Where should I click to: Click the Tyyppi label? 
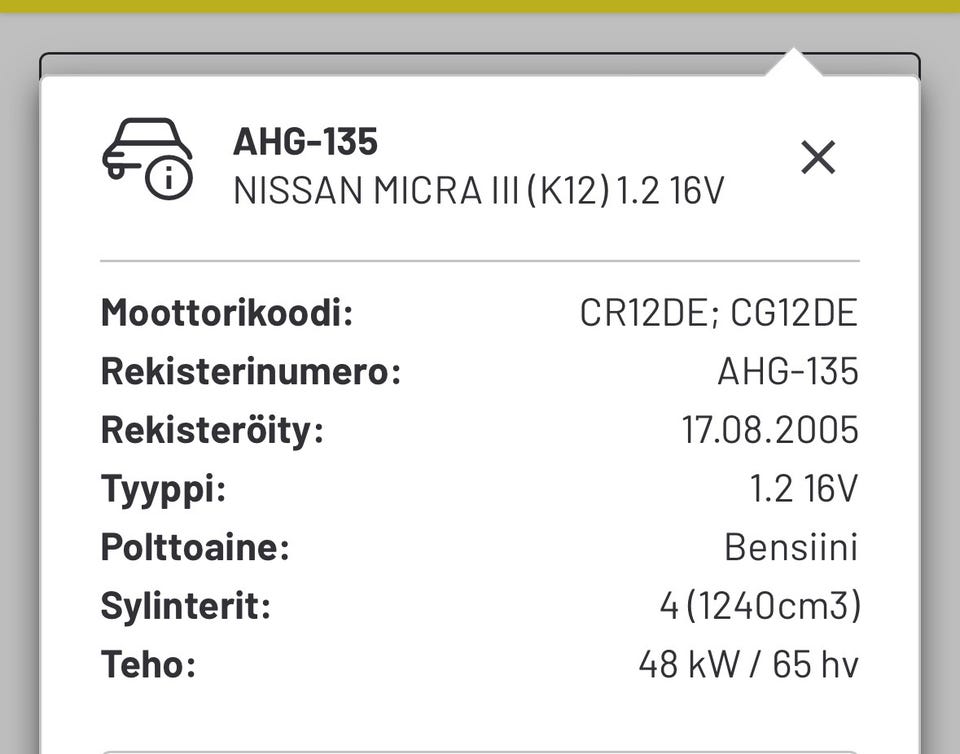click(163, 490)
